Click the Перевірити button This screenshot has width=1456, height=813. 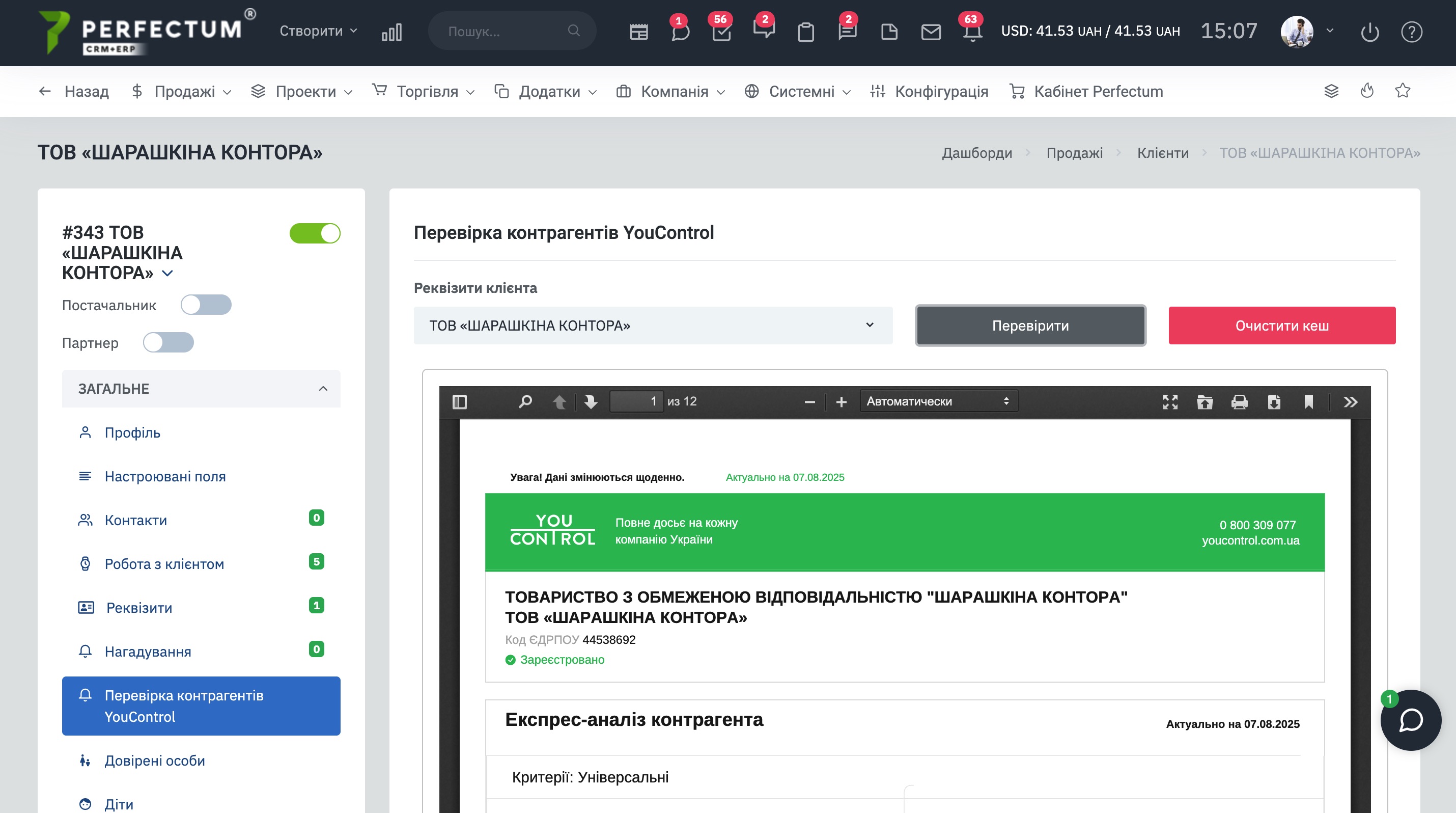[1030, 326]
